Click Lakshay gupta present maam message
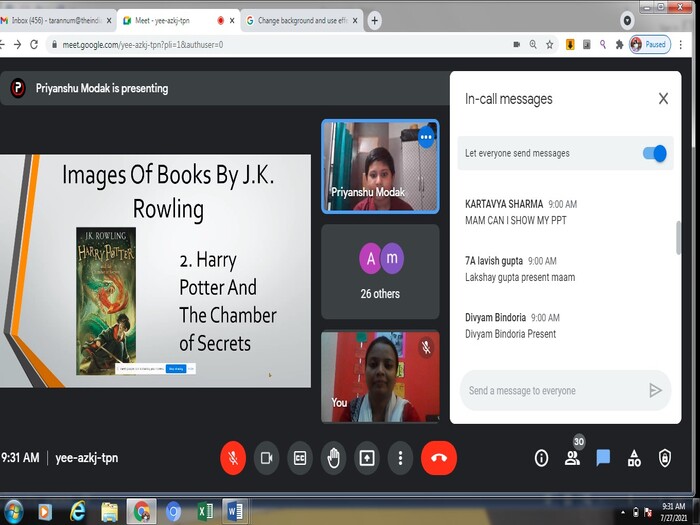 (520, 277)
